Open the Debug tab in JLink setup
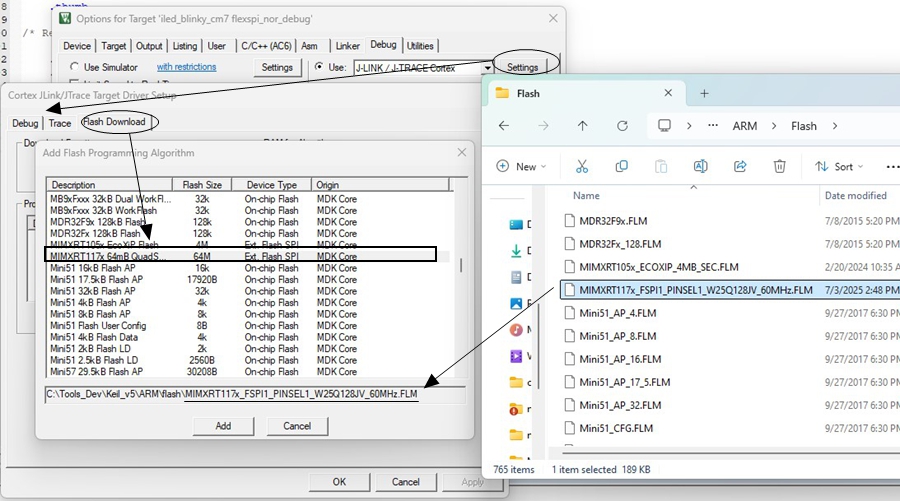Screen dimensions: 900x501 pyautogui.click(x=25, y=123)
